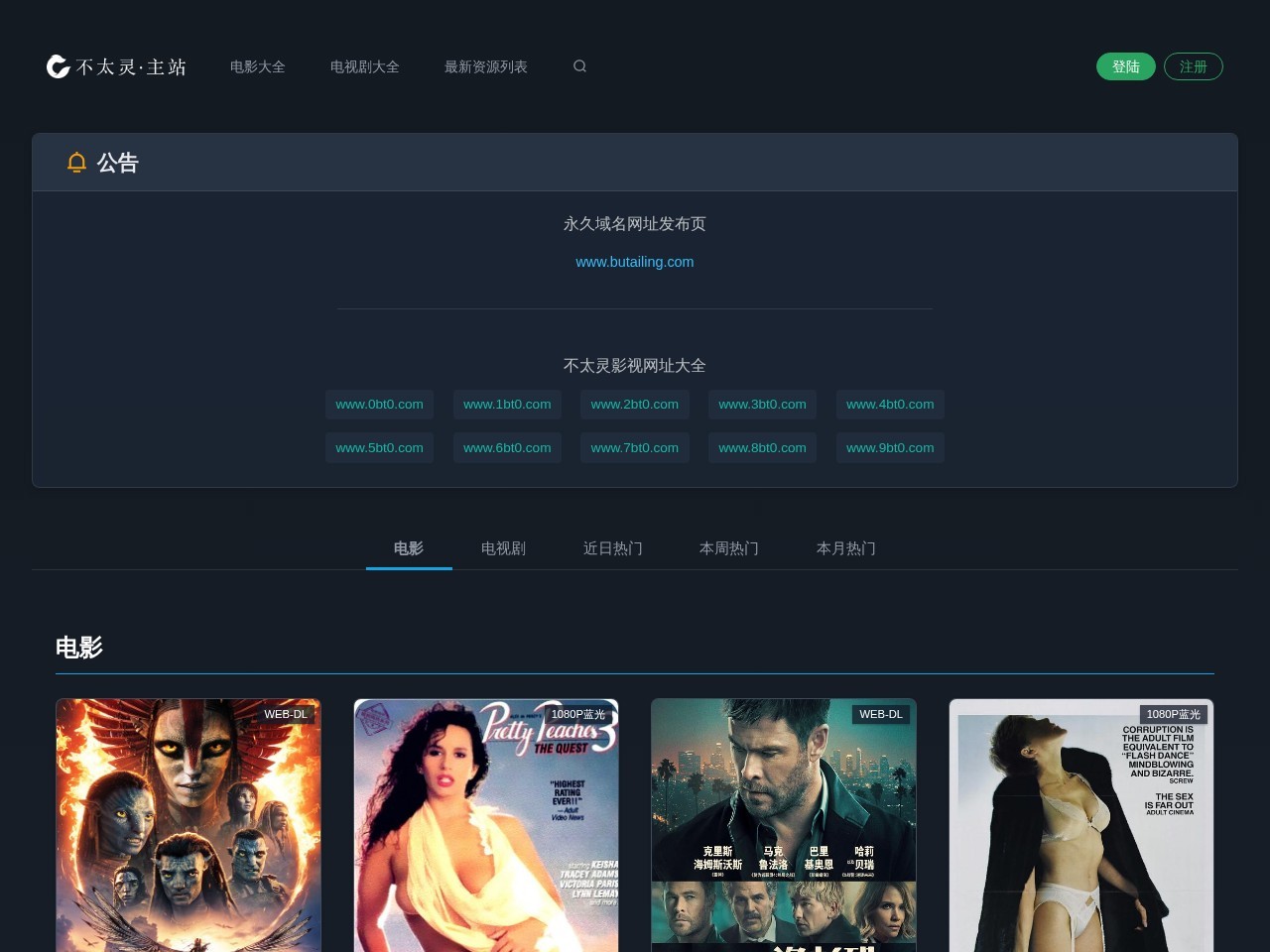
Task: Open the Avatar movie poster thumbnail
Action: pyautogui.click(x=189, y=825)
